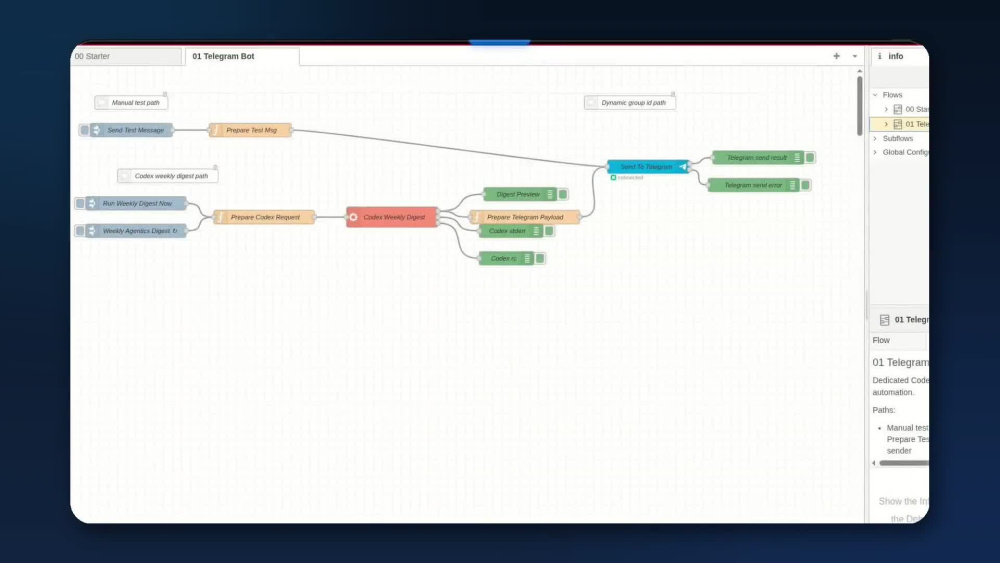Click the 00 Starter flow icon in sidebar tree

(x=898, y=109)
